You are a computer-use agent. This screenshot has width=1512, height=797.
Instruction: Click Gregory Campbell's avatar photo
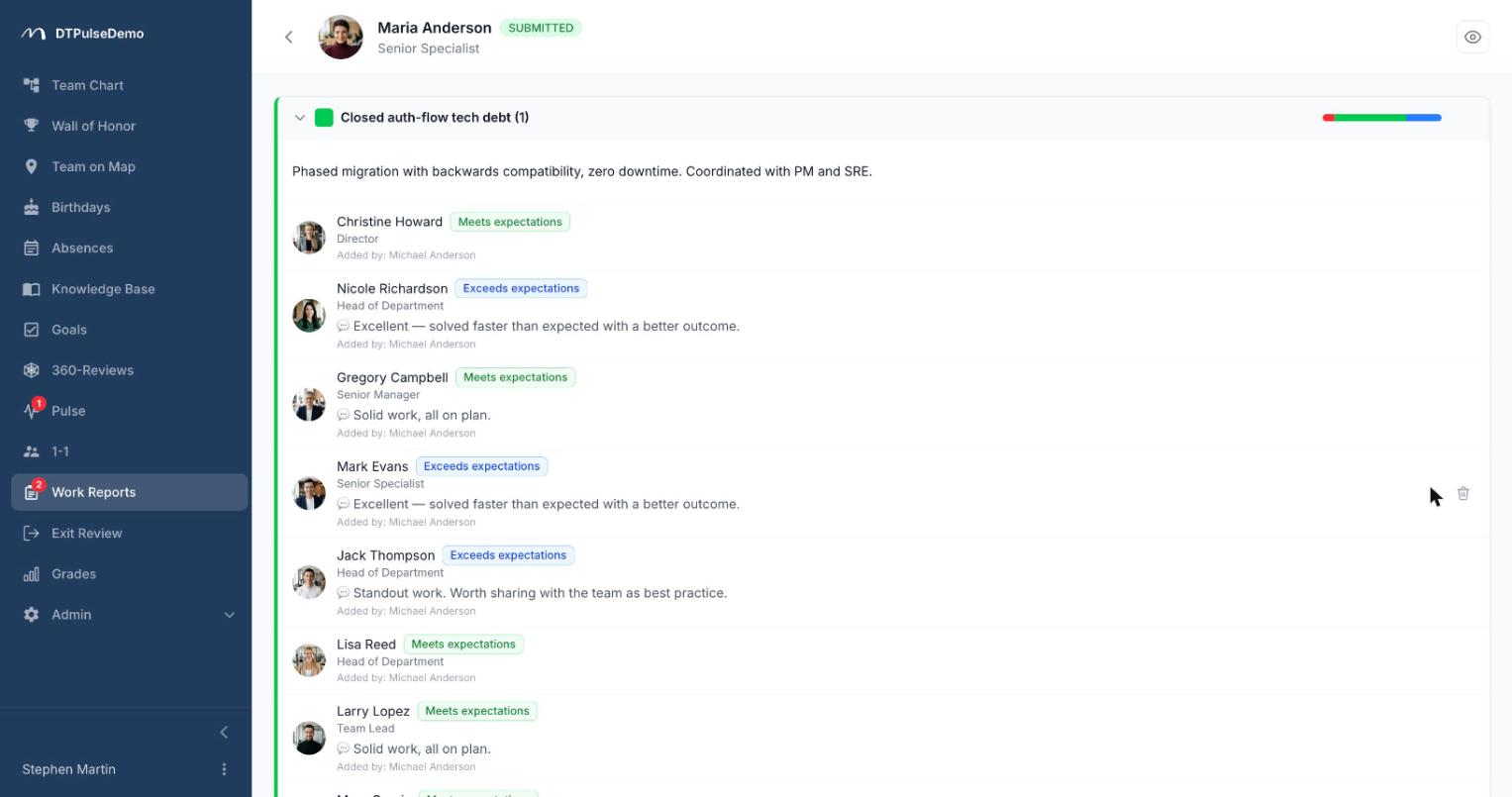point(309,405)
